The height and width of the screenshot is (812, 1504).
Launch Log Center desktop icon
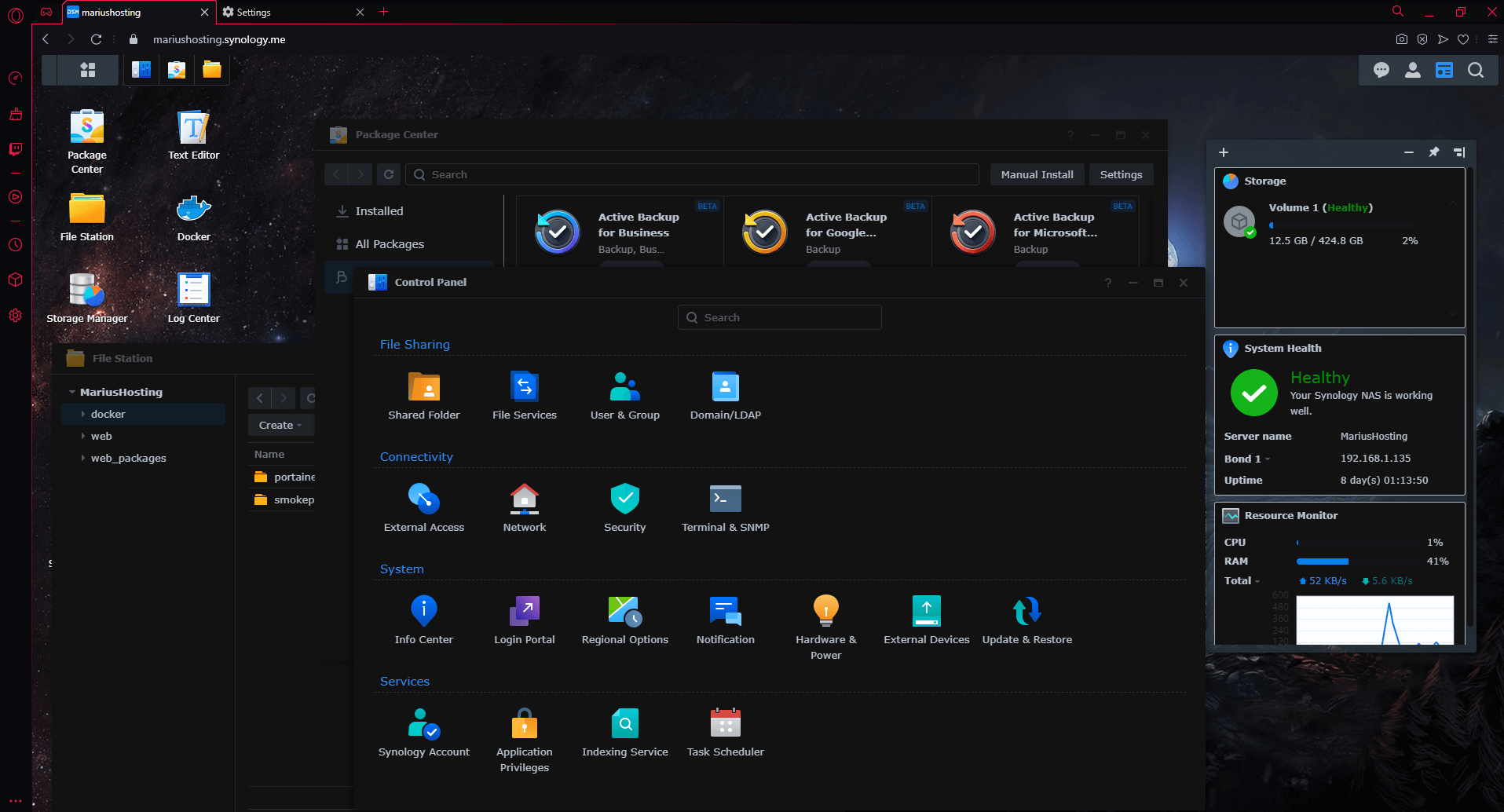[194, 298]
